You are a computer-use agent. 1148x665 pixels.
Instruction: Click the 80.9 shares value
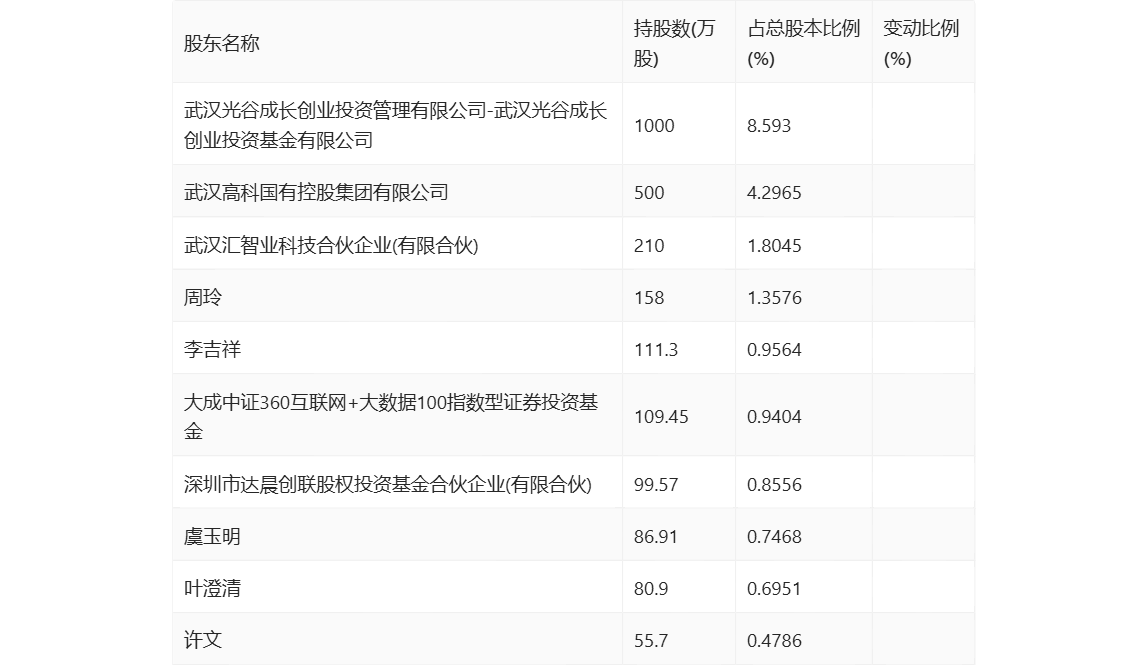pos(651,588)
